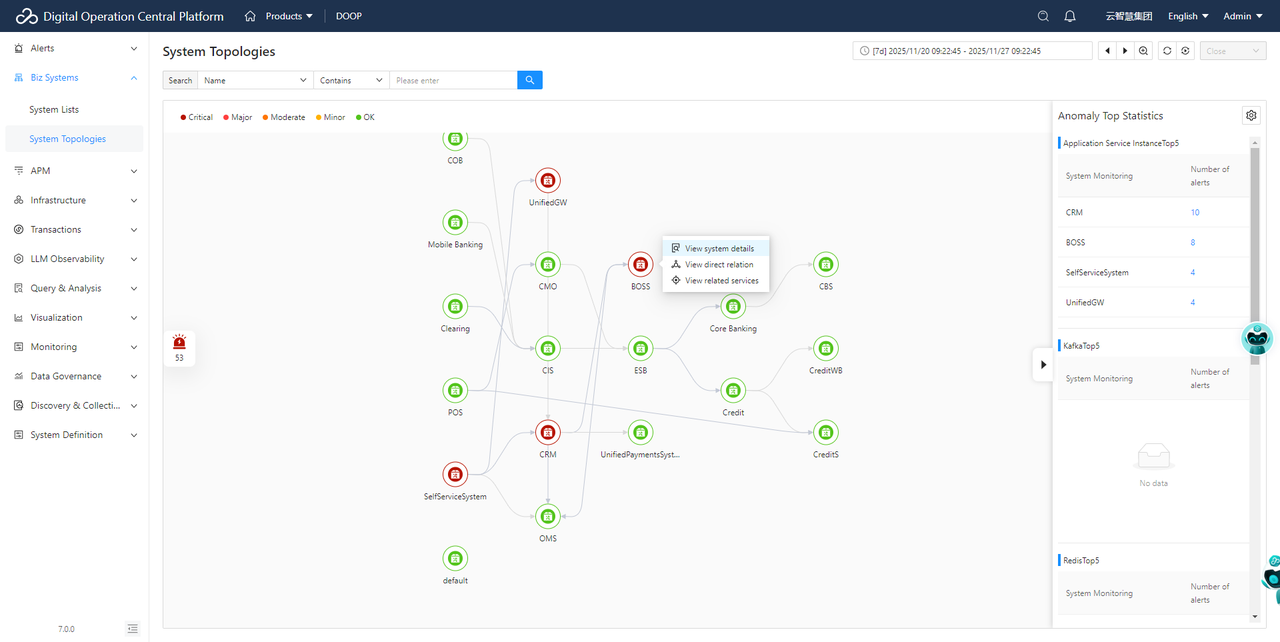This screenshot has width=1280, height=642.
Task: Click the CreditWB node icon
Action: point(825,349)
